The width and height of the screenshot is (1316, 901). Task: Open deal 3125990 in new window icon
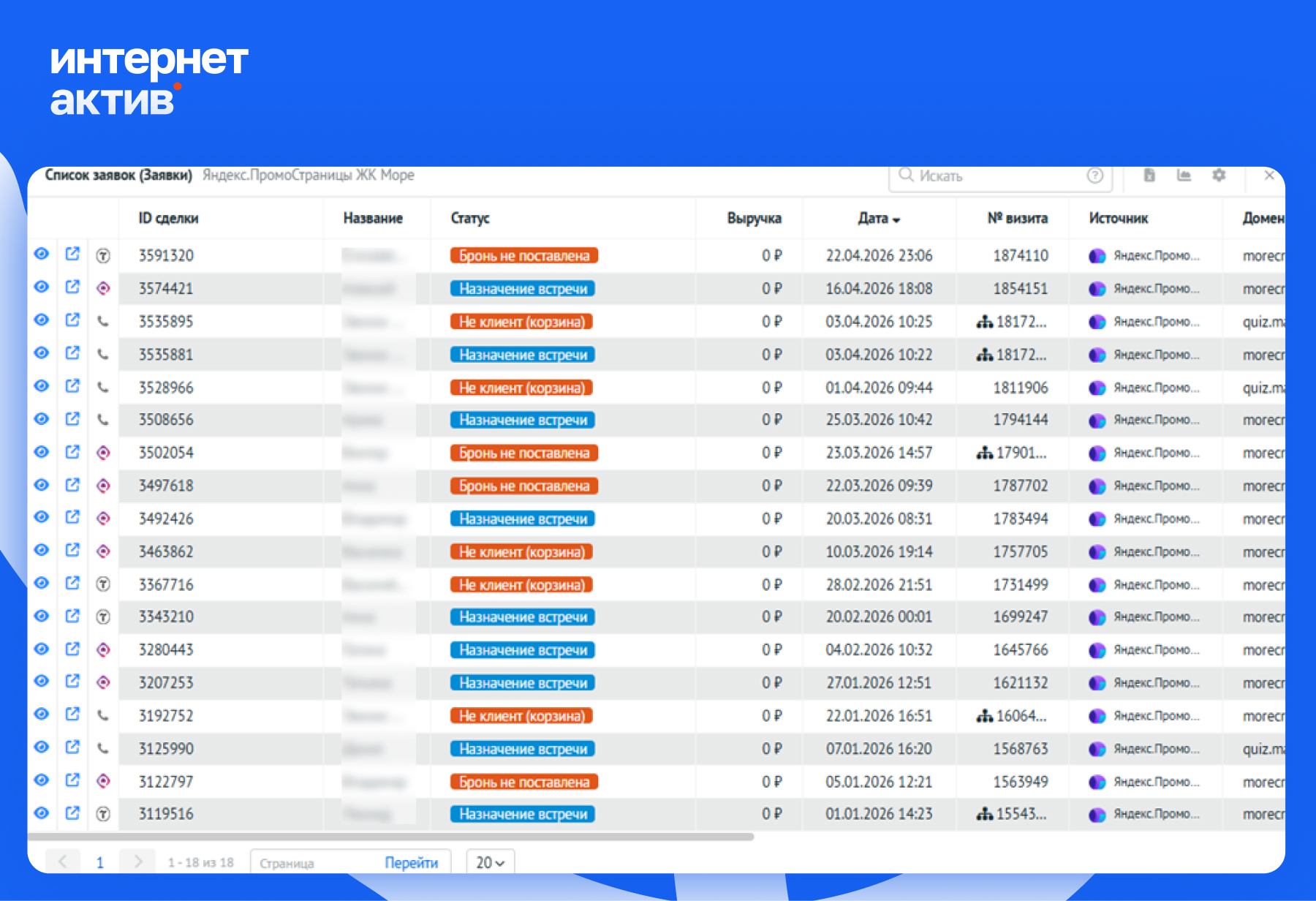click(x=72, y=747)
